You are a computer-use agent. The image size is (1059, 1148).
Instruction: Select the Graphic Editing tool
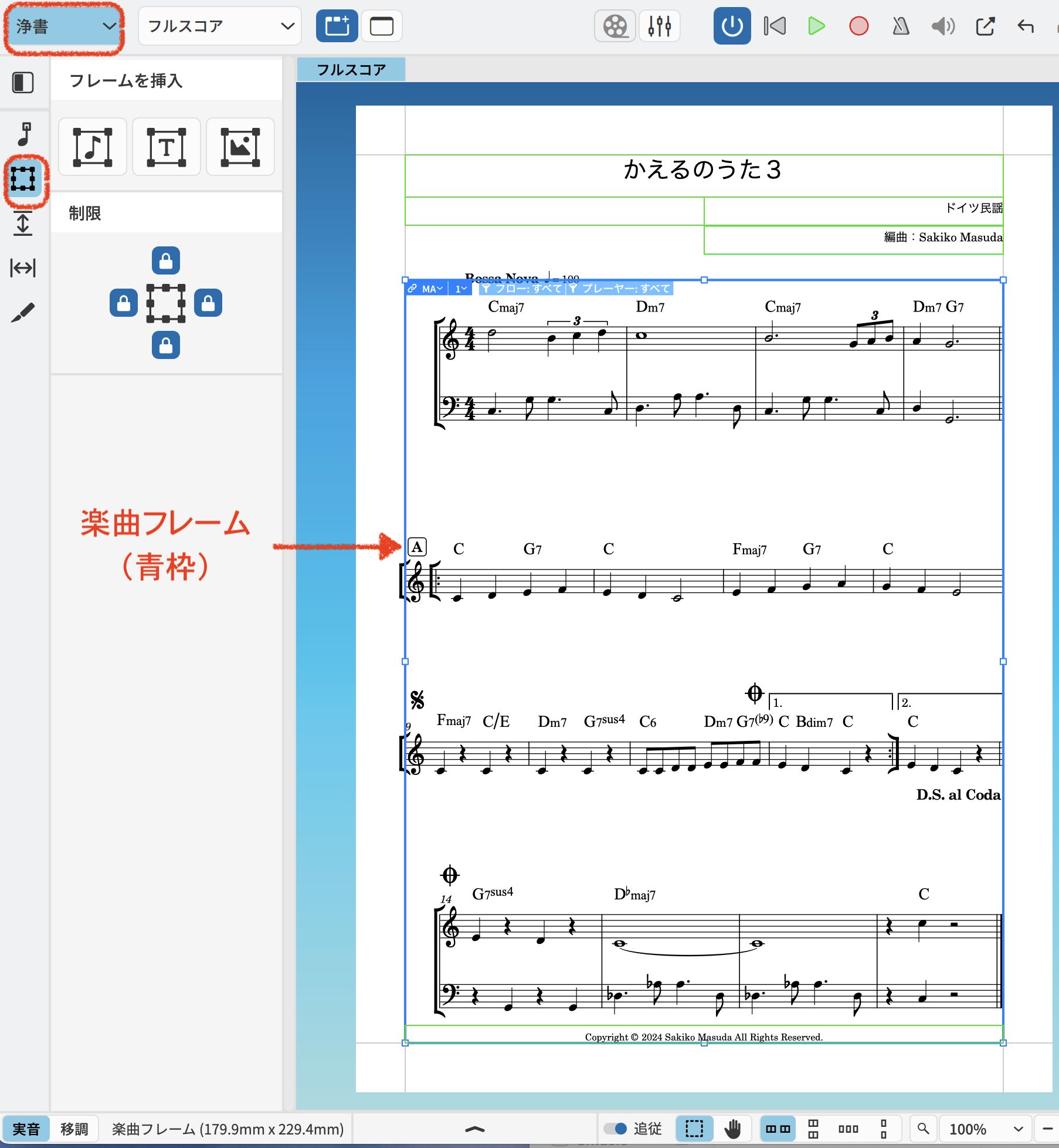tap(23, 313)
